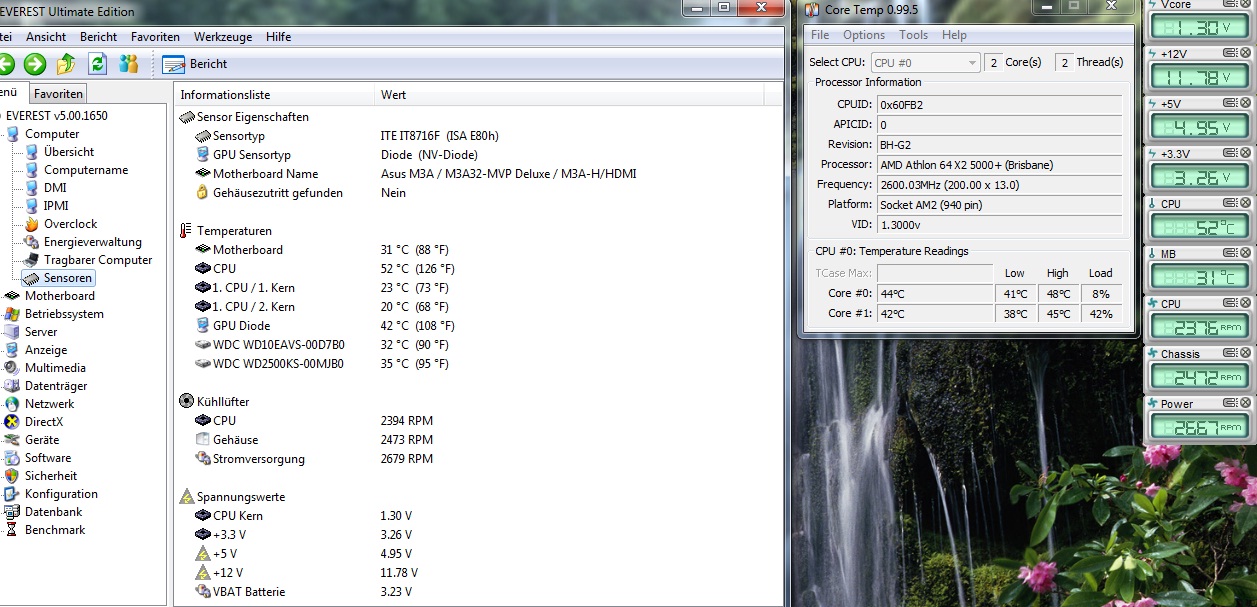
Task: Close the CPU fan gadget showing 2376 RPM
Action: point(1246,303)
